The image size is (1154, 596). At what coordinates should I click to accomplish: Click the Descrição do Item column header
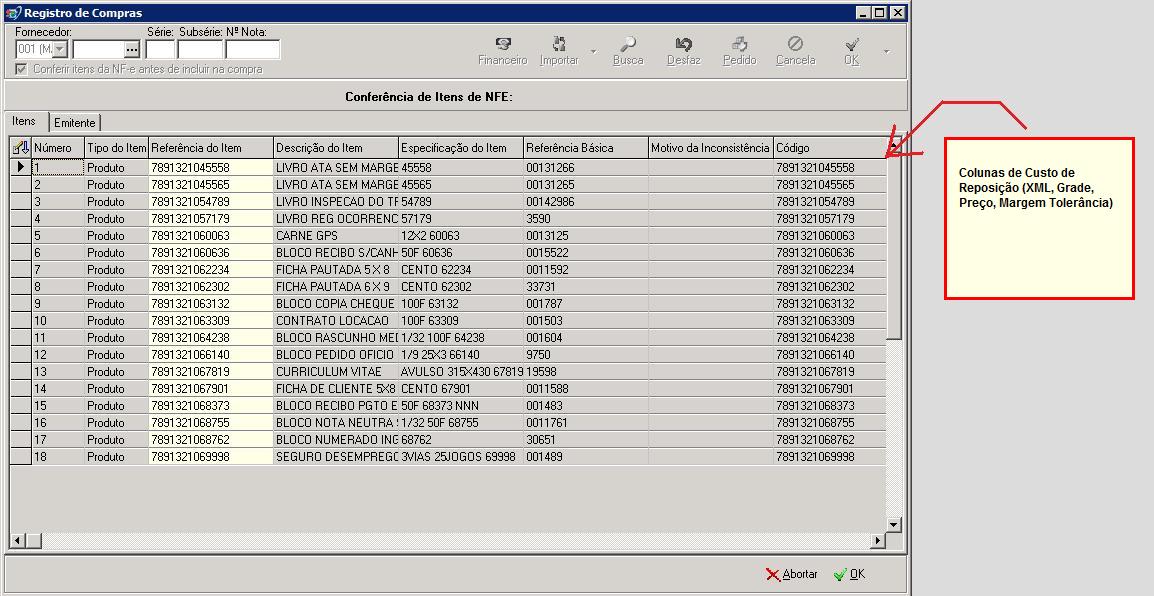[x=336, y=148]
